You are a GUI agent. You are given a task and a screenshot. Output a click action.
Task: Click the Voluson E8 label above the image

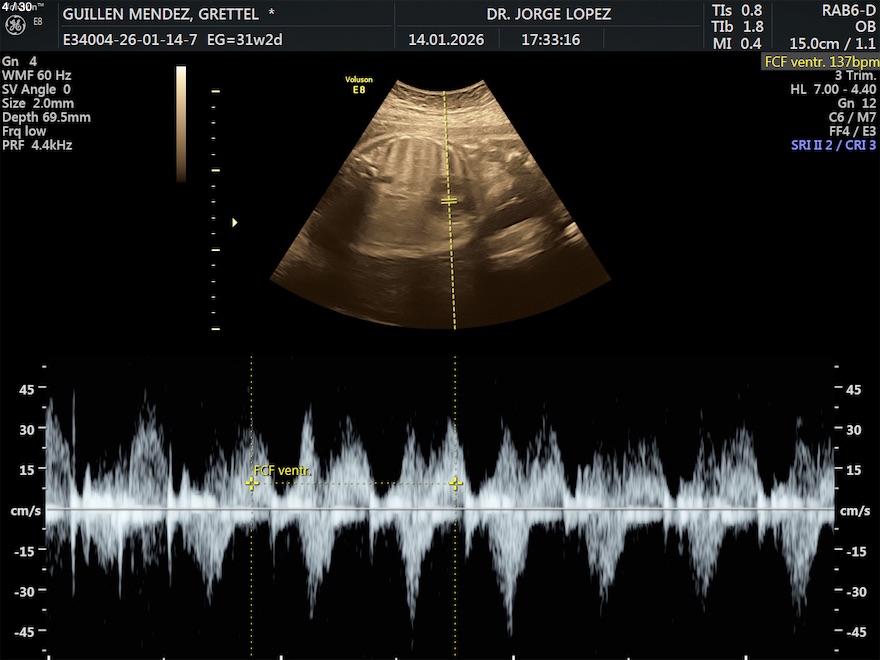(x=359, y=84)
